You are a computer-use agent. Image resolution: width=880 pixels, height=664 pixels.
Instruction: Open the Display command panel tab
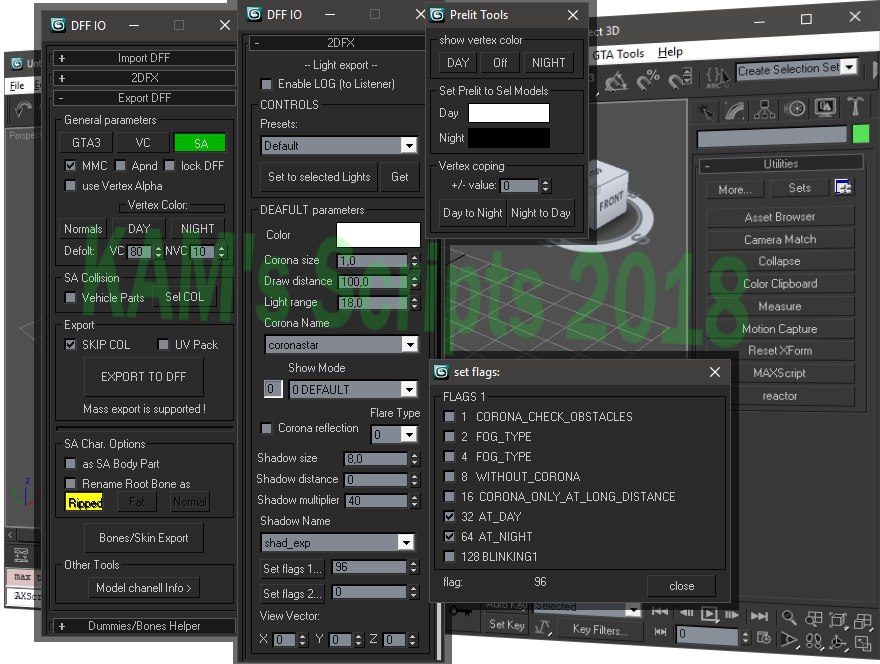825,108
